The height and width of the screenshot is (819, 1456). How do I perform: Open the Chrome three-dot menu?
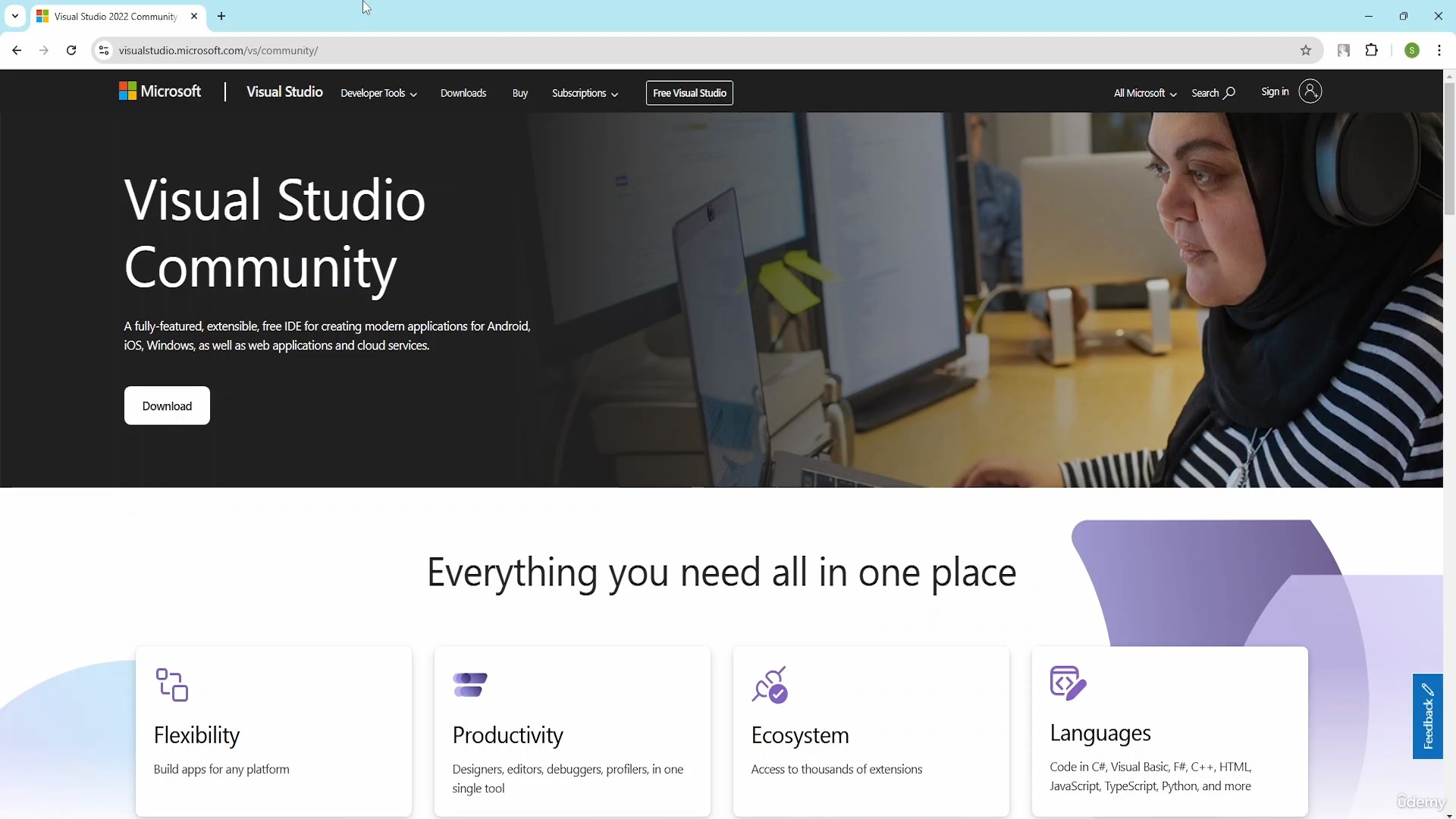click(1439, 50)
